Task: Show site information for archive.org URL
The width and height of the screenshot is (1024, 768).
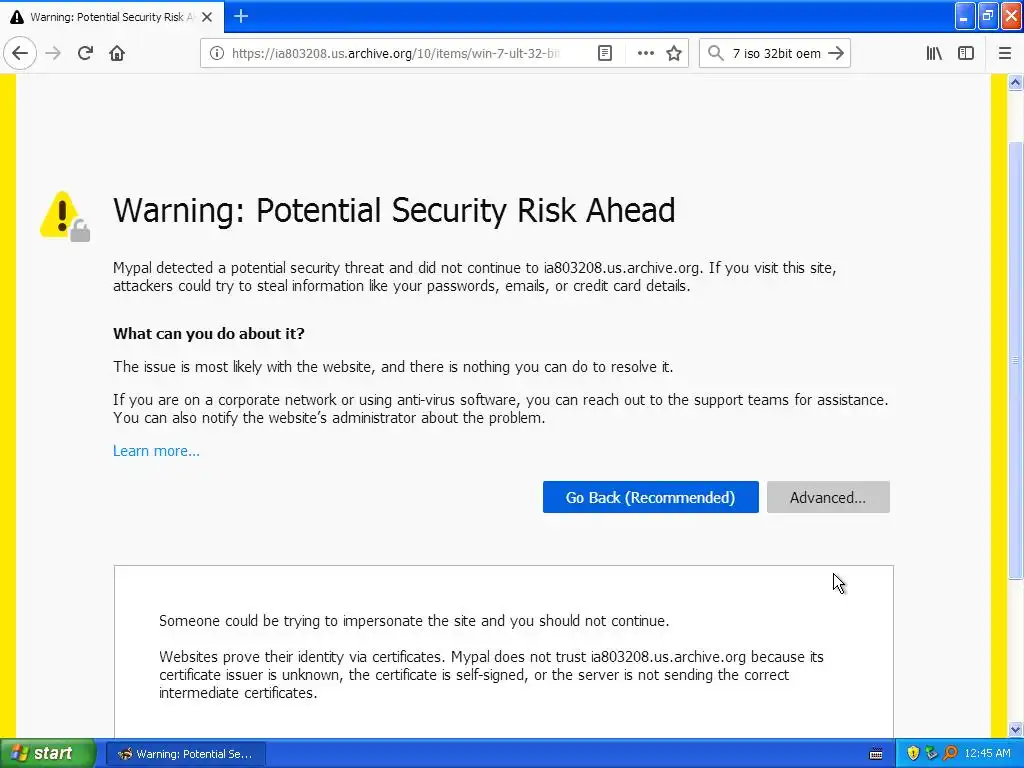Action: point(216,53)
